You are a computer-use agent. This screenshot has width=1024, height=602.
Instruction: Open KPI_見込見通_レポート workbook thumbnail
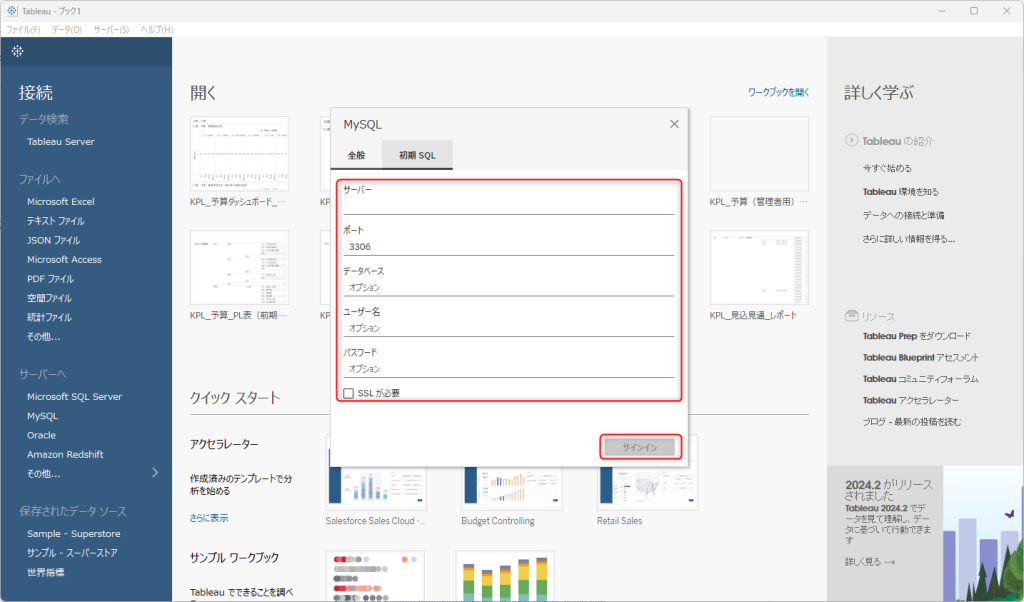tap(759, 267)
